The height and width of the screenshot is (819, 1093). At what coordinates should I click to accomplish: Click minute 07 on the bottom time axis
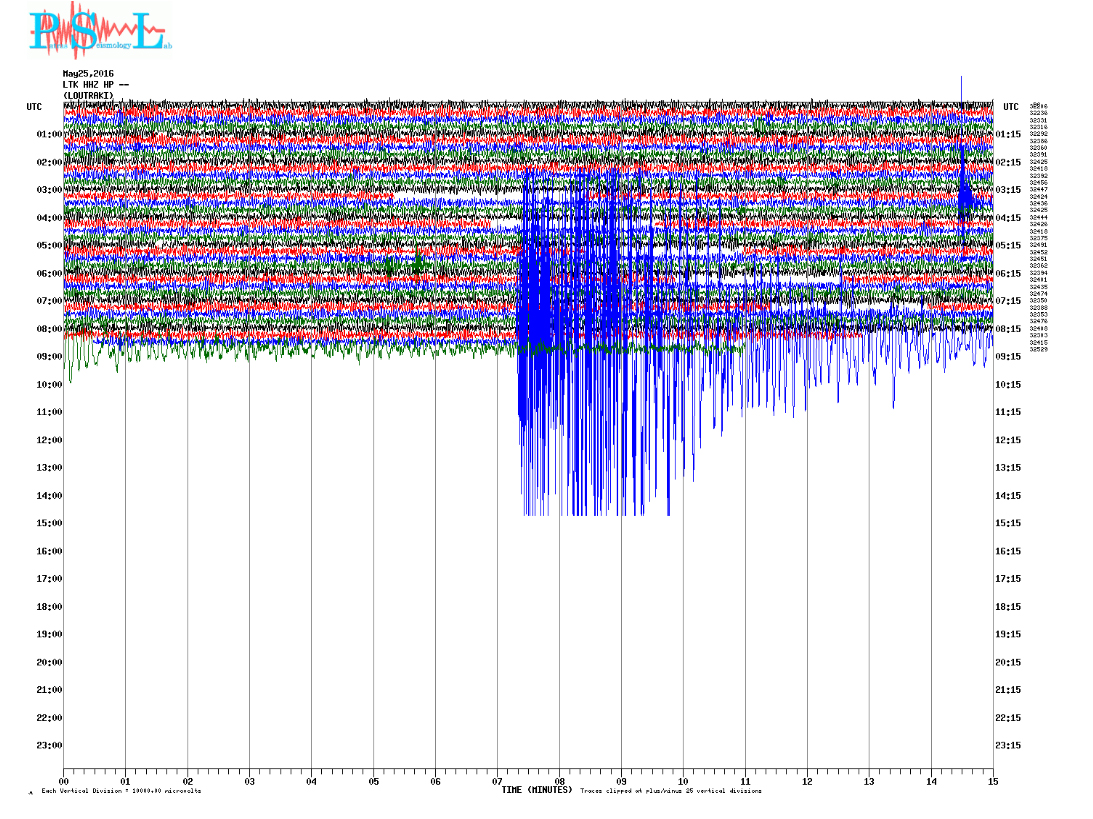click(x=498, y=781)
